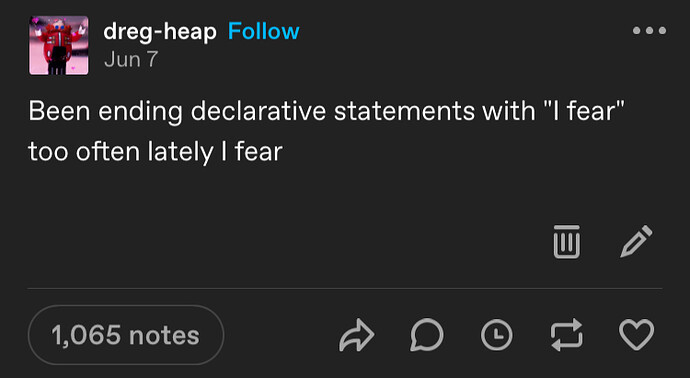Reblog the post with the arrows icon
This screenshot has width=690, height=378.
point(567,335)
